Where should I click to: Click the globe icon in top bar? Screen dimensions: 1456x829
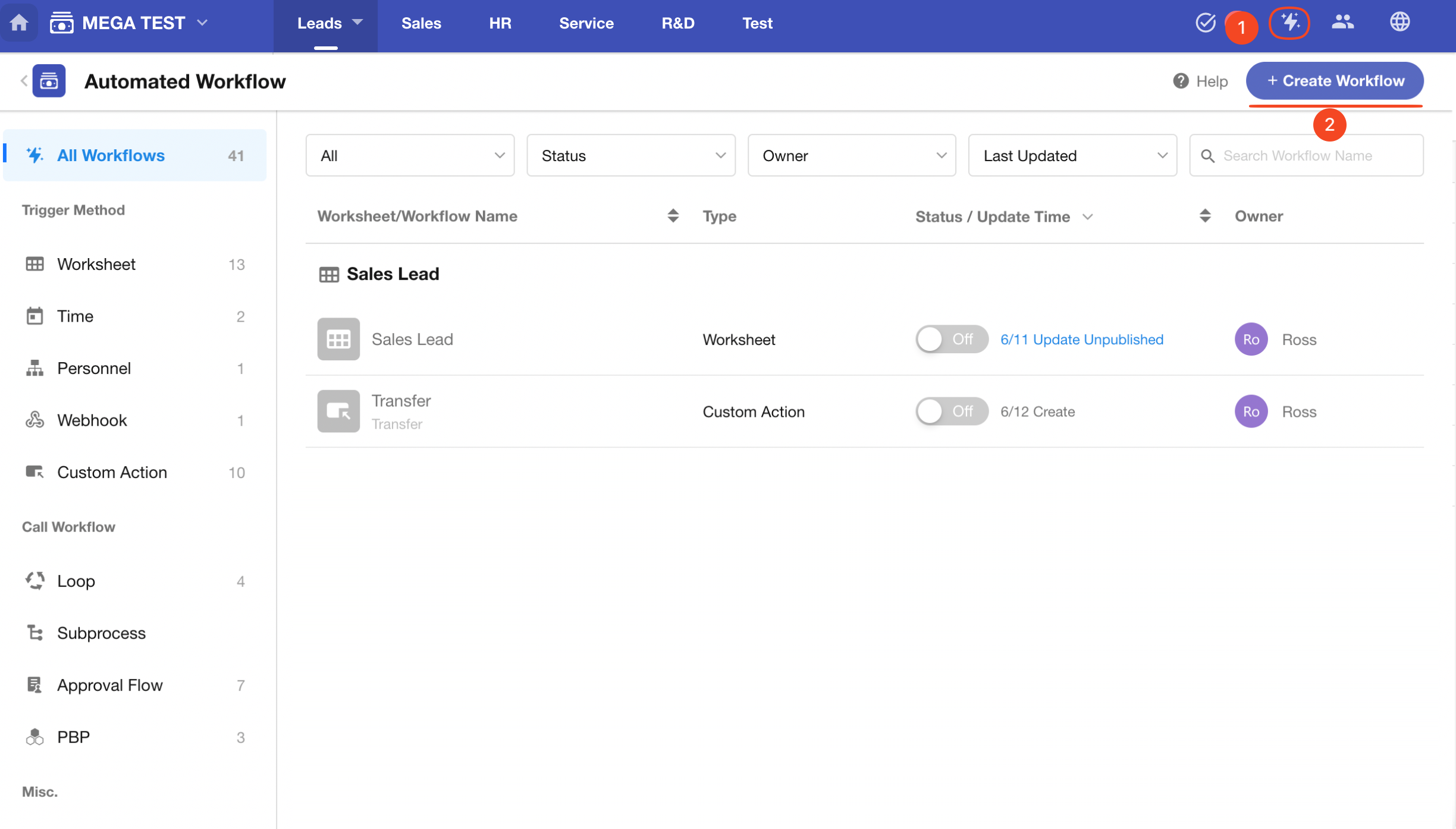click(1399, 23)
